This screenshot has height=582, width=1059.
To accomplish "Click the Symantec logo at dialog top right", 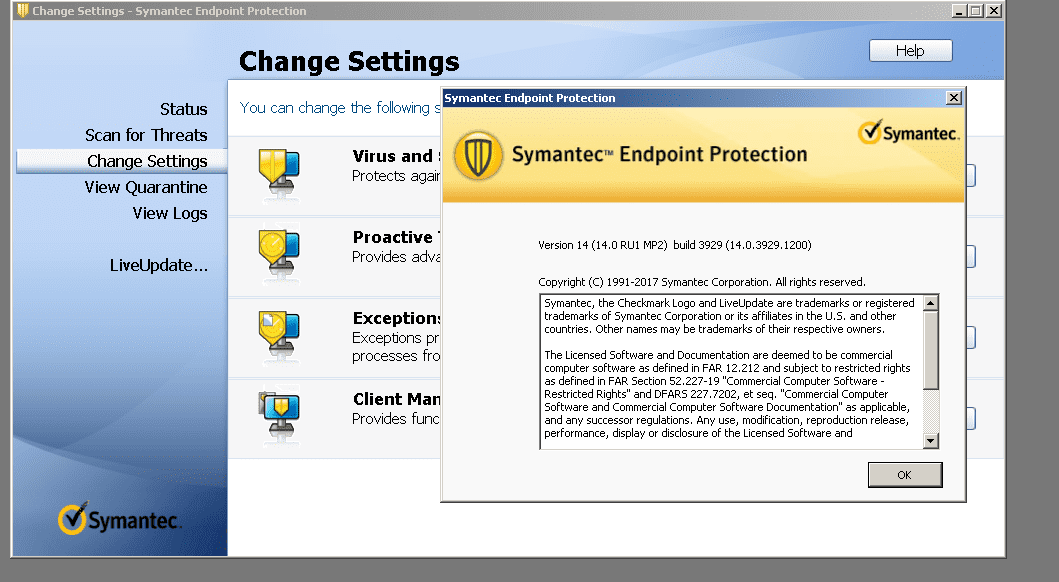I will 909,132.
